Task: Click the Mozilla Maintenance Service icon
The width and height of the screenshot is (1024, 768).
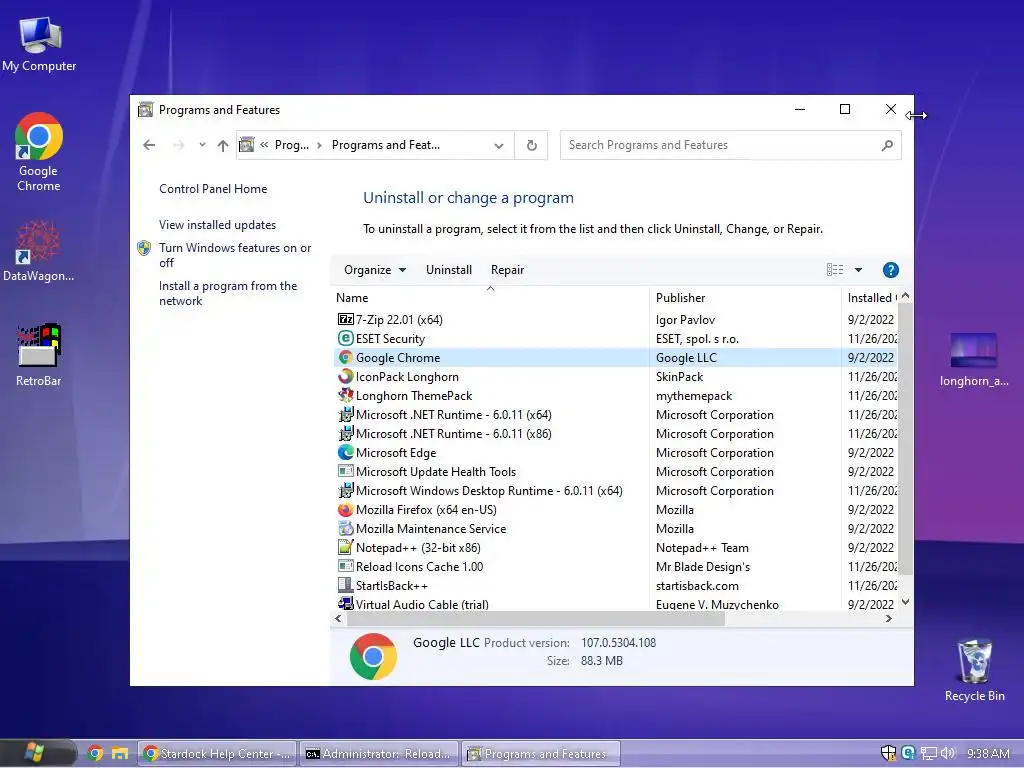Action: [345, 528]
